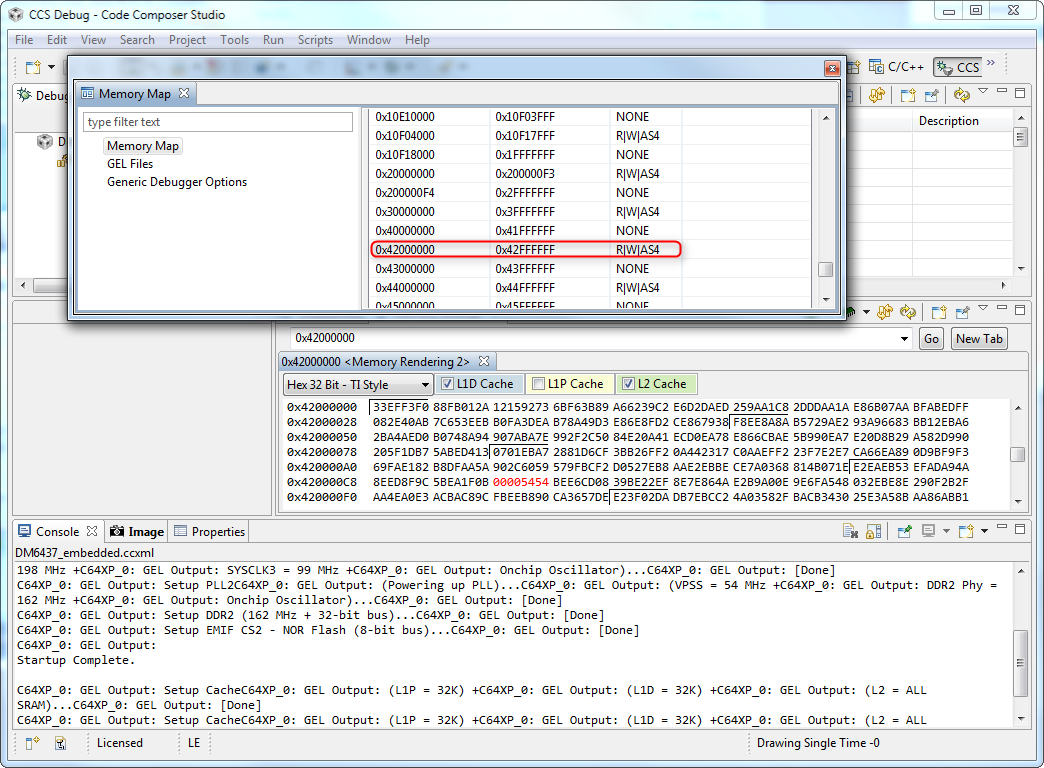The image size is (1044, 768).
Task: Toggle L1D Cache checkbox
Action: tap(447, 384)
